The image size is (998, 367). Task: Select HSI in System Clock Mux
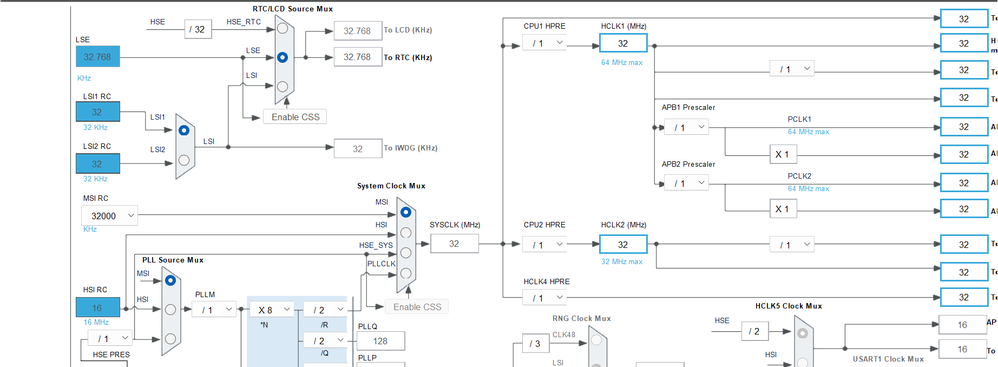pyautogui.click(x=405, y=233)
